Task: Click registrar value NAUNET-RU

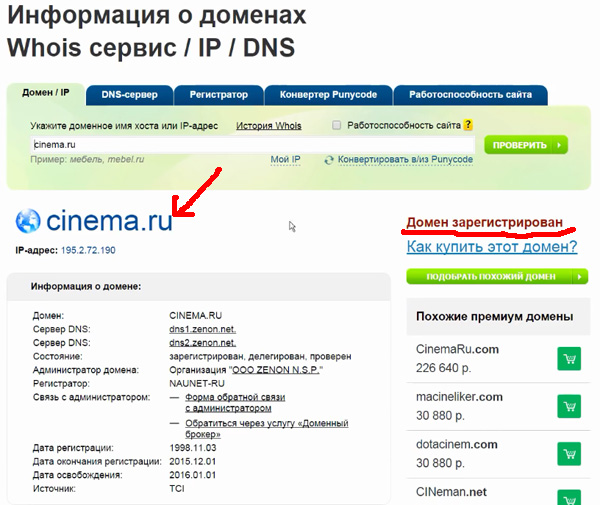Action: click(x=197, y=383)
